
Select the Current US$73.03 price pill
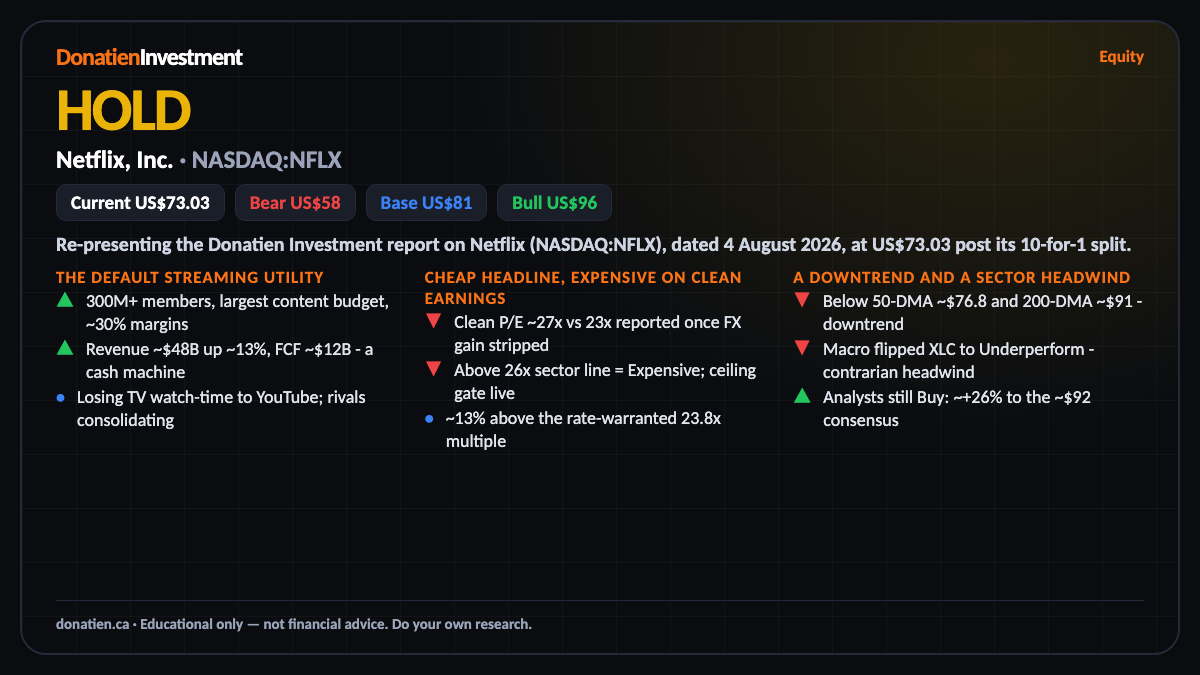click(x=140, y=203)
